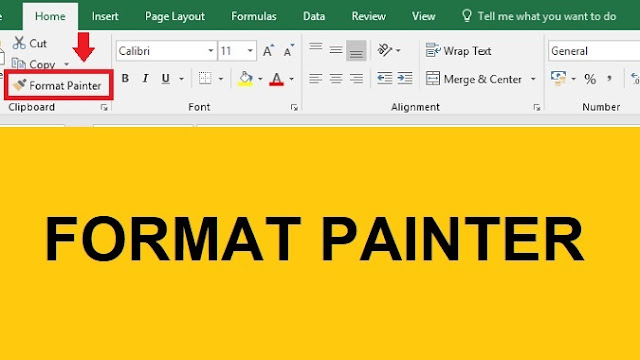Open the Formulas tab
This screenshot has width=640, height=360.
[254, 16]
